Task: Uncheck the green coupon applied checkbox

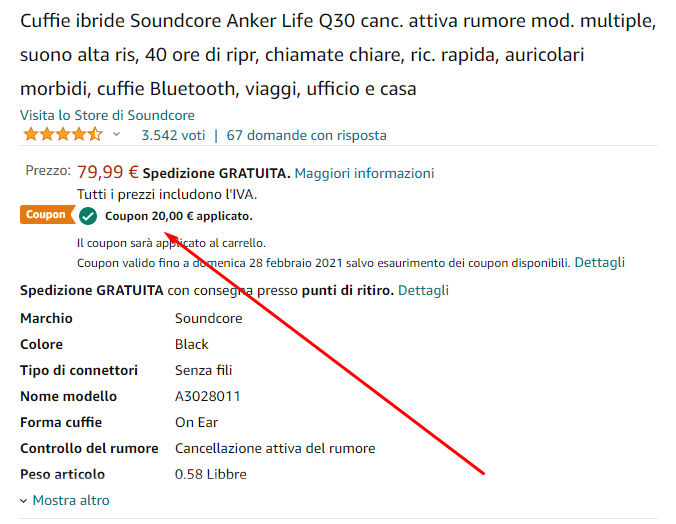Action: tap(88, 216)
